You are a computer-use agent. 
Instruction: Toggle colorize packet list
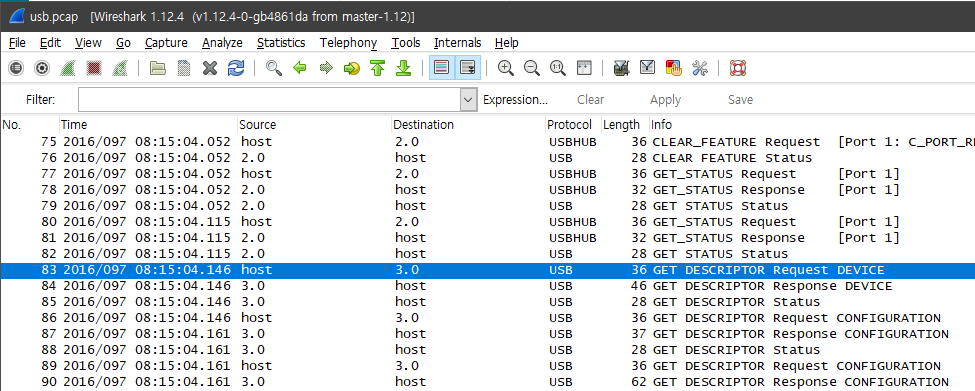click(x=441, y=68)
